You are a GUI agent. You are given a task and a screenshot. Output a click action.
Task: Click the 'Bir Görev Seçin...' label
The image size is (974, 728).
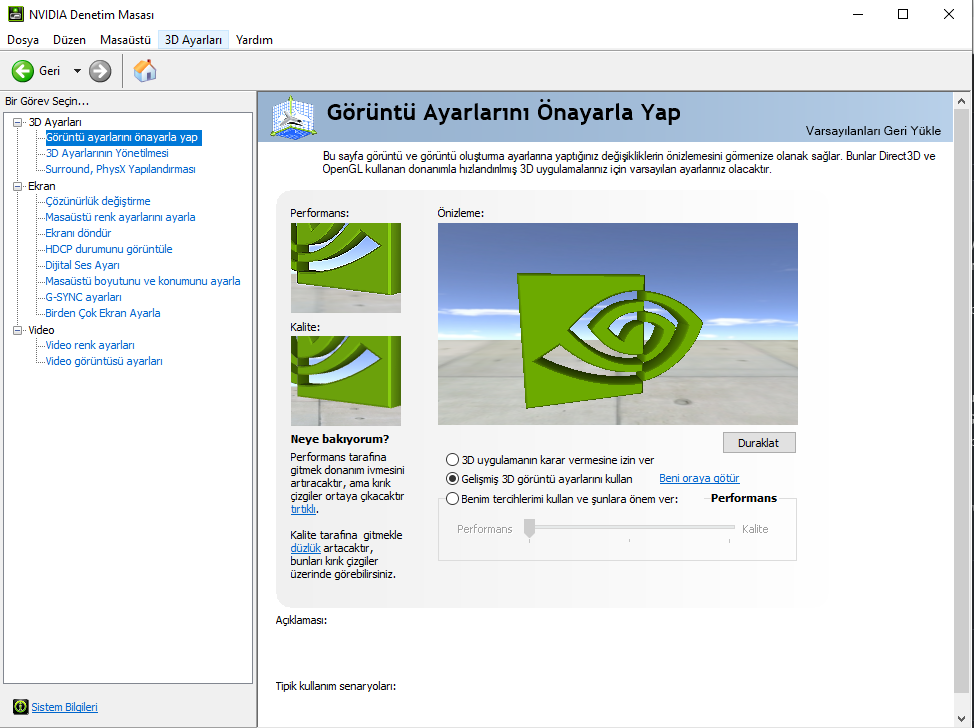47,101
